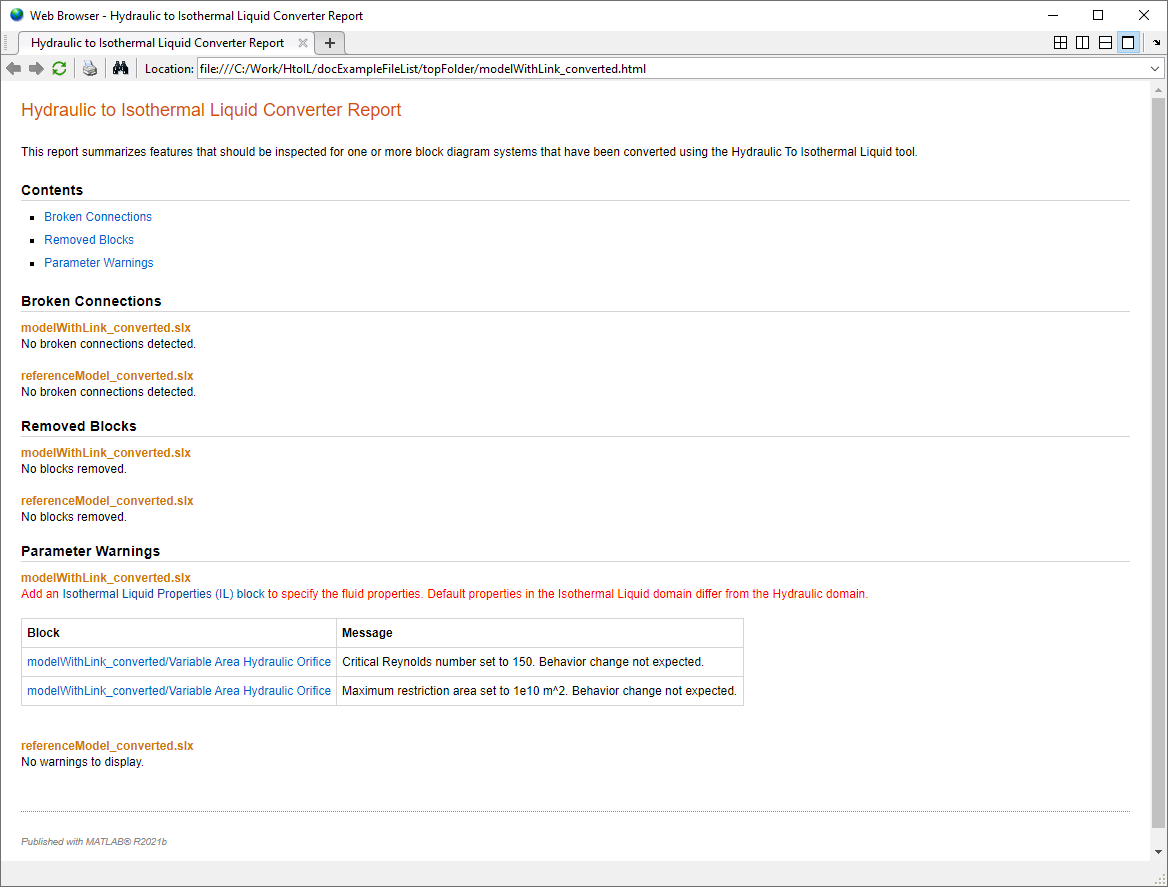1168x887 pixels.
Task: Jump to the Broken Connections contents link
Action: pos(98,217)
